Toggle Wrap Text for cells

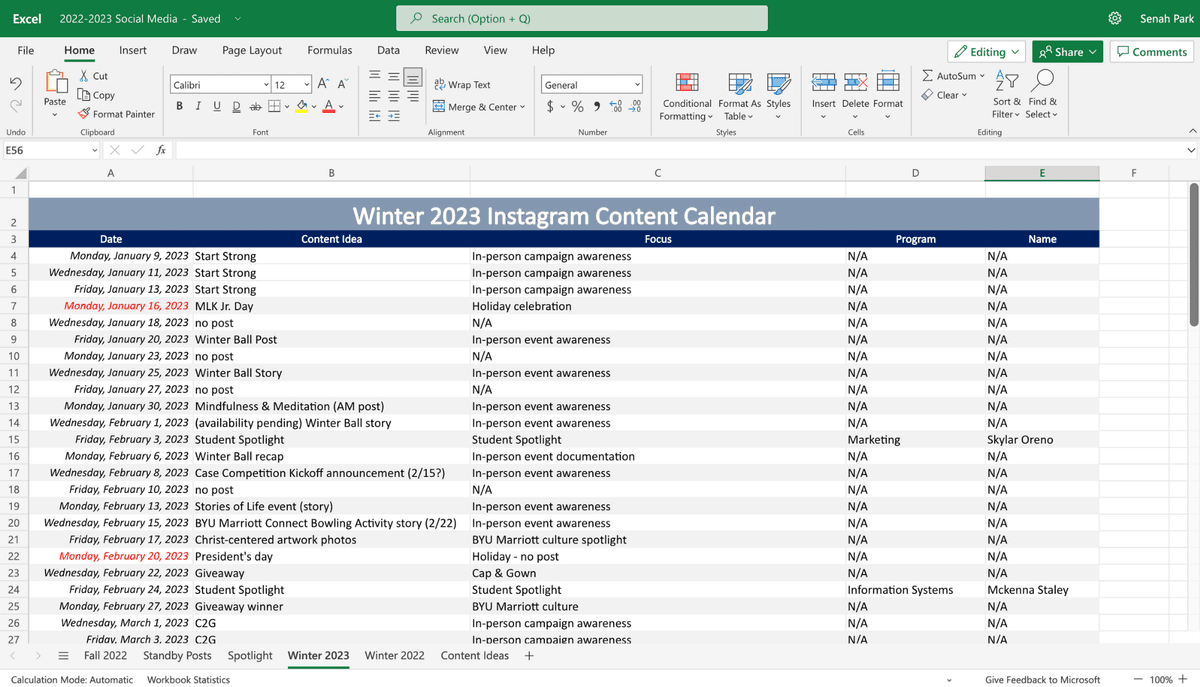[x=462, y=85]
